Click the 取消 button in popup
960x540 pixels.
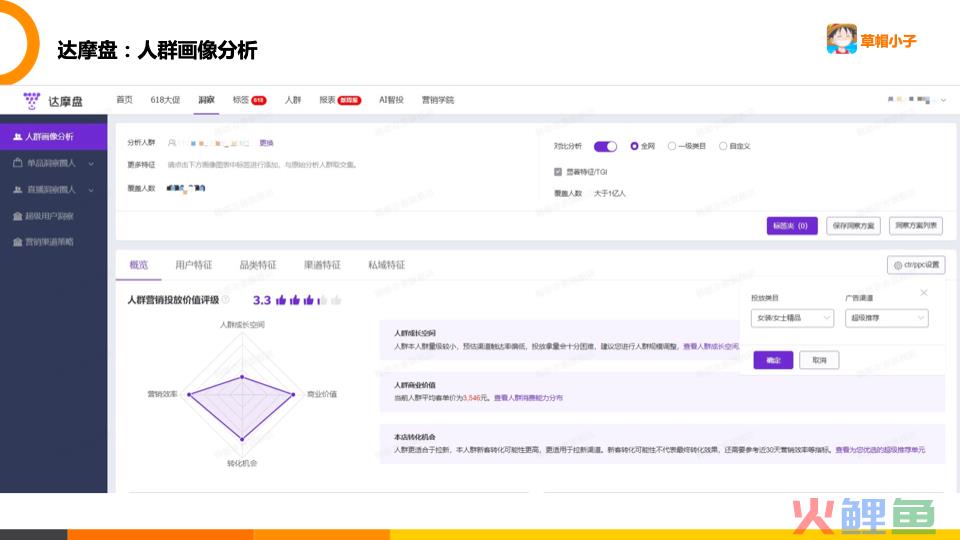point(819,360)
